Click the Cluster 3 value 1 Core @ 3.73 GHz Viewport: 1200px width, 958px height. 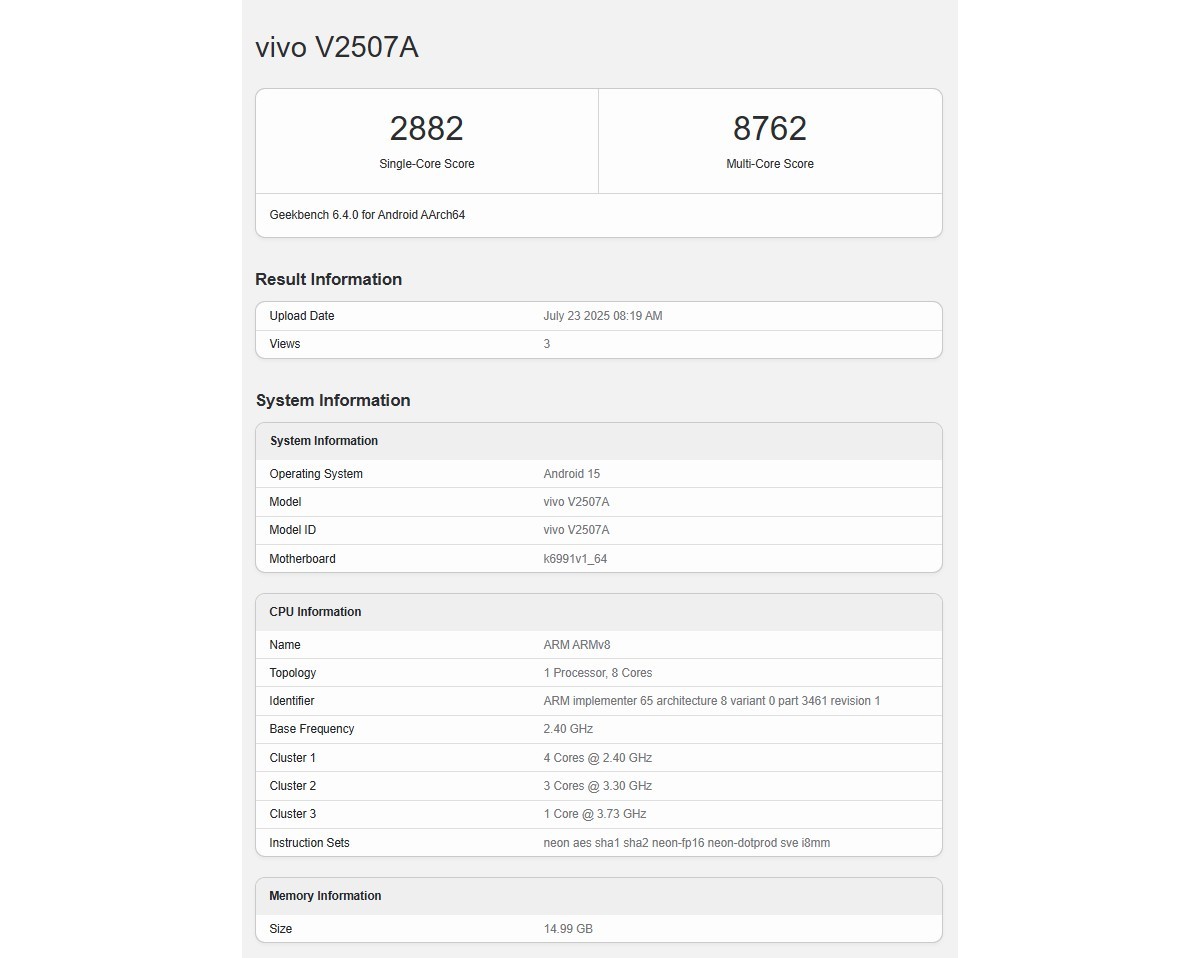click(x=594, y=814)
